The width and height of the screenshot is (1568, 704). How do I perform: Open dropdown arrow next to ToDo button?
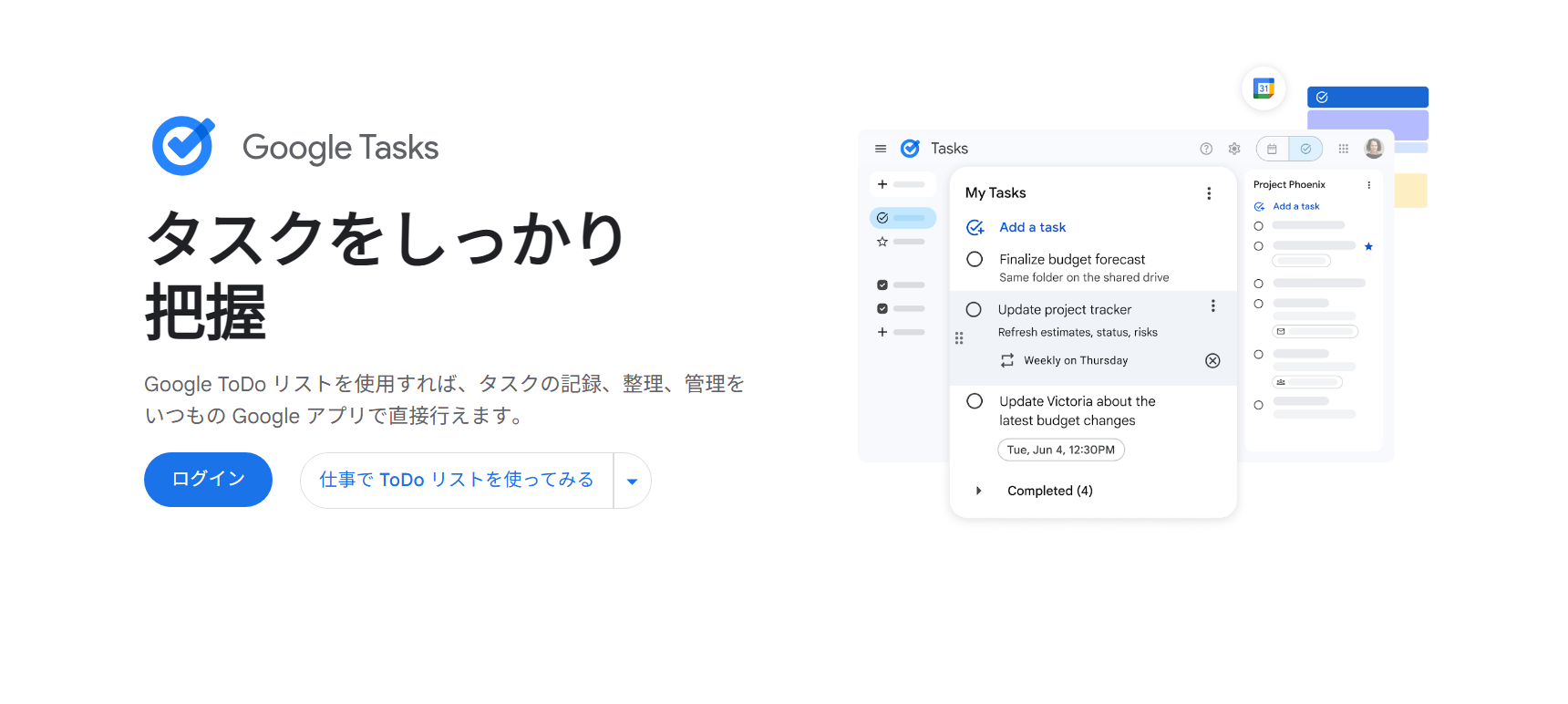[633, 481]
